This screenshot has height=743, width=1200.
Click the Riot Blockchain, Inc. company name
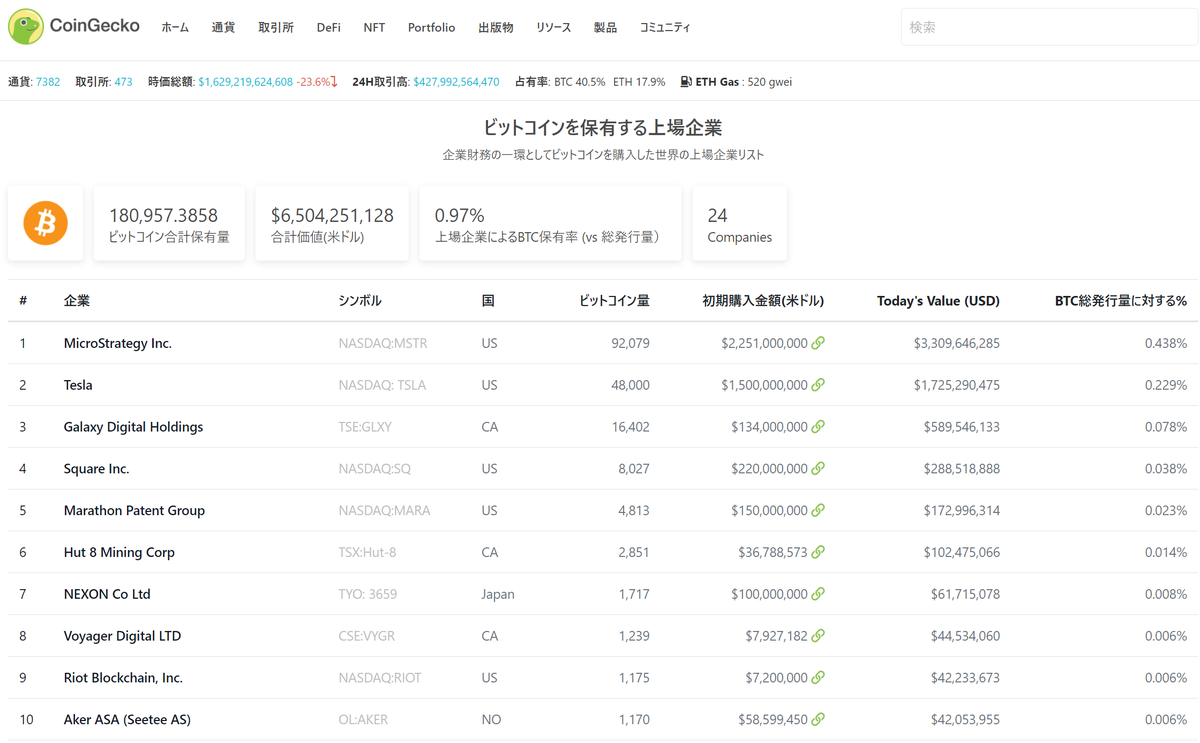point(123,678)
